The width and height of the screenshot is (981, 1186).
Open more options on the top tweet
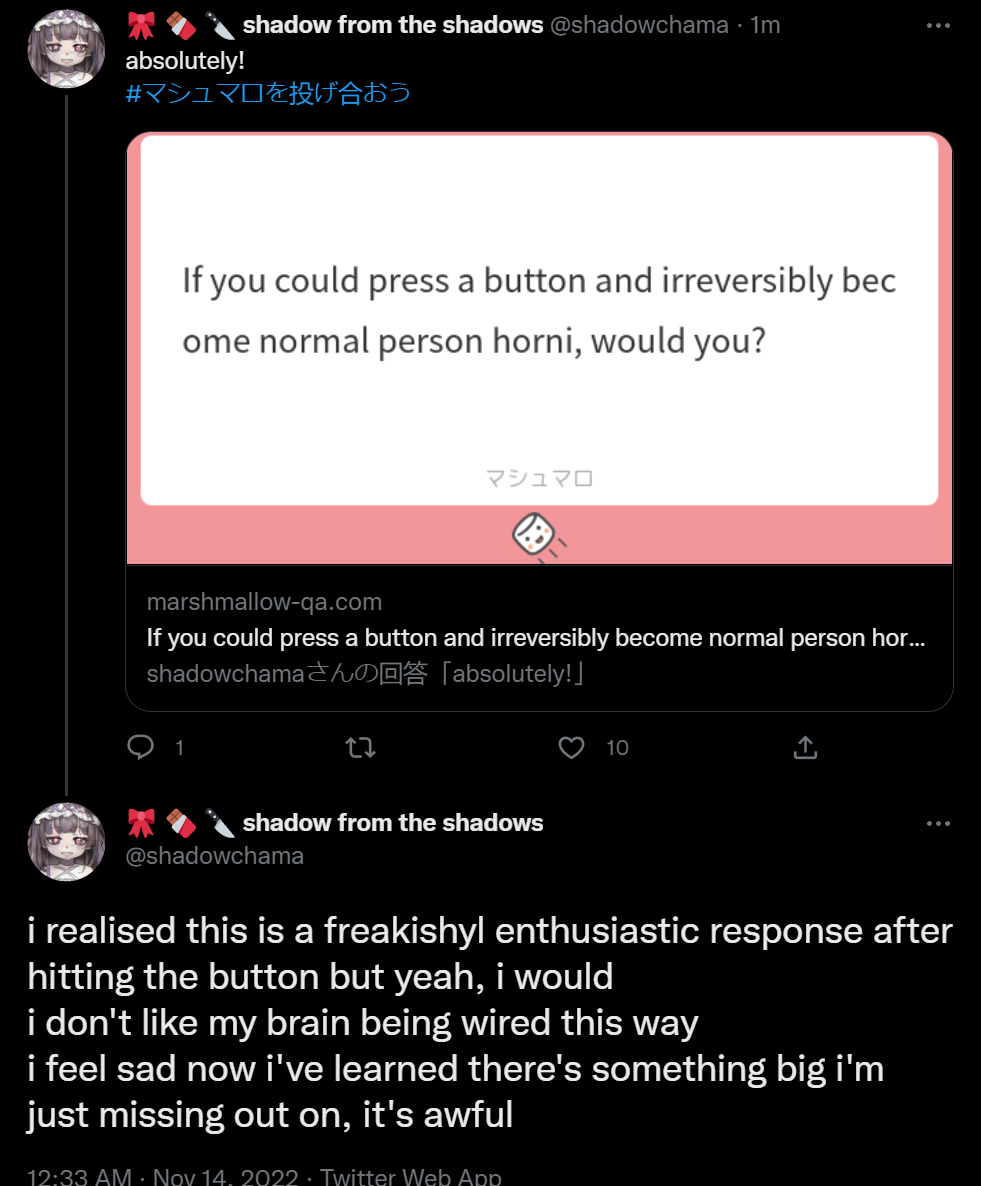pos(938,26)
